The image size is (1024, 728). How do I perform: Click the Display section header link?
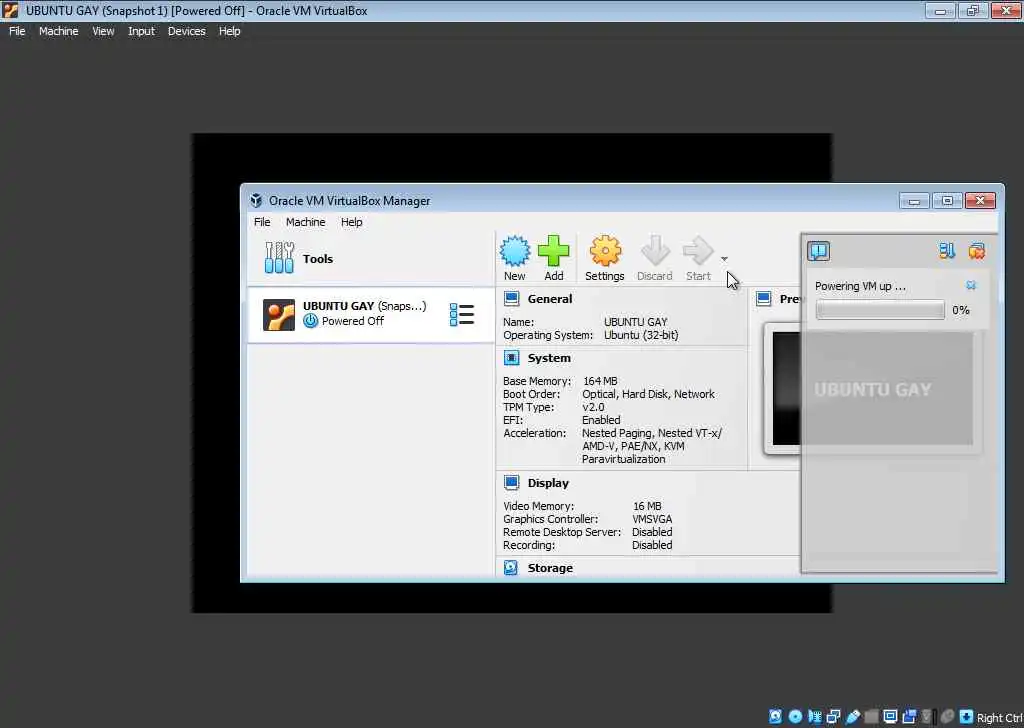click(x=548, y=483)
